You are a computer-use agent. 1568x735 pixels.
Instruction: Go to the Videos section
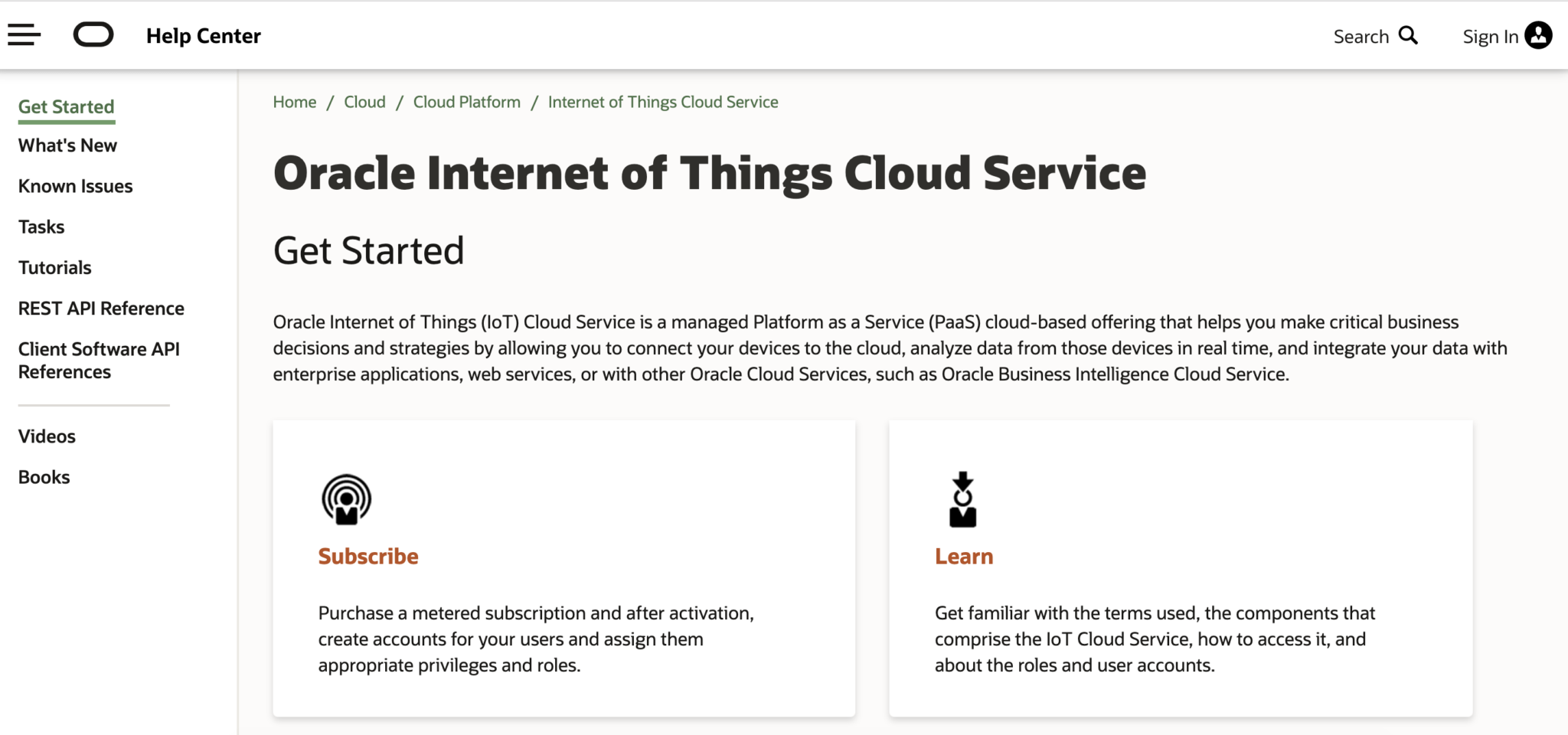pos(47,436)
